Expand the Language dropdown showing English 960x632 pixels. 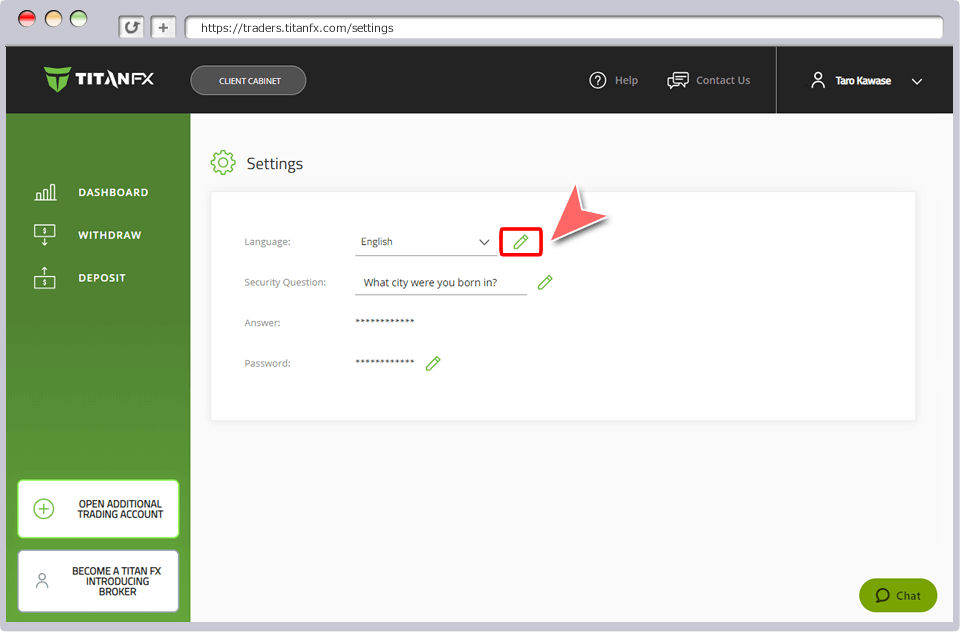425,242
